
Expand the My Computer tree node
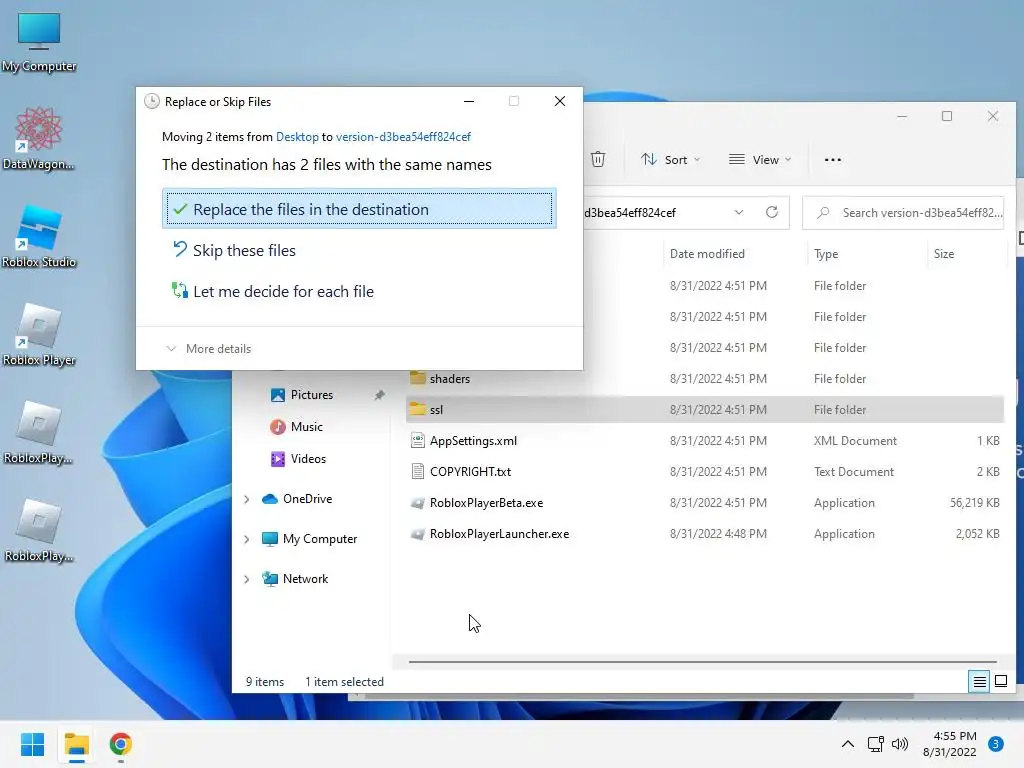(x=246, y=539)
